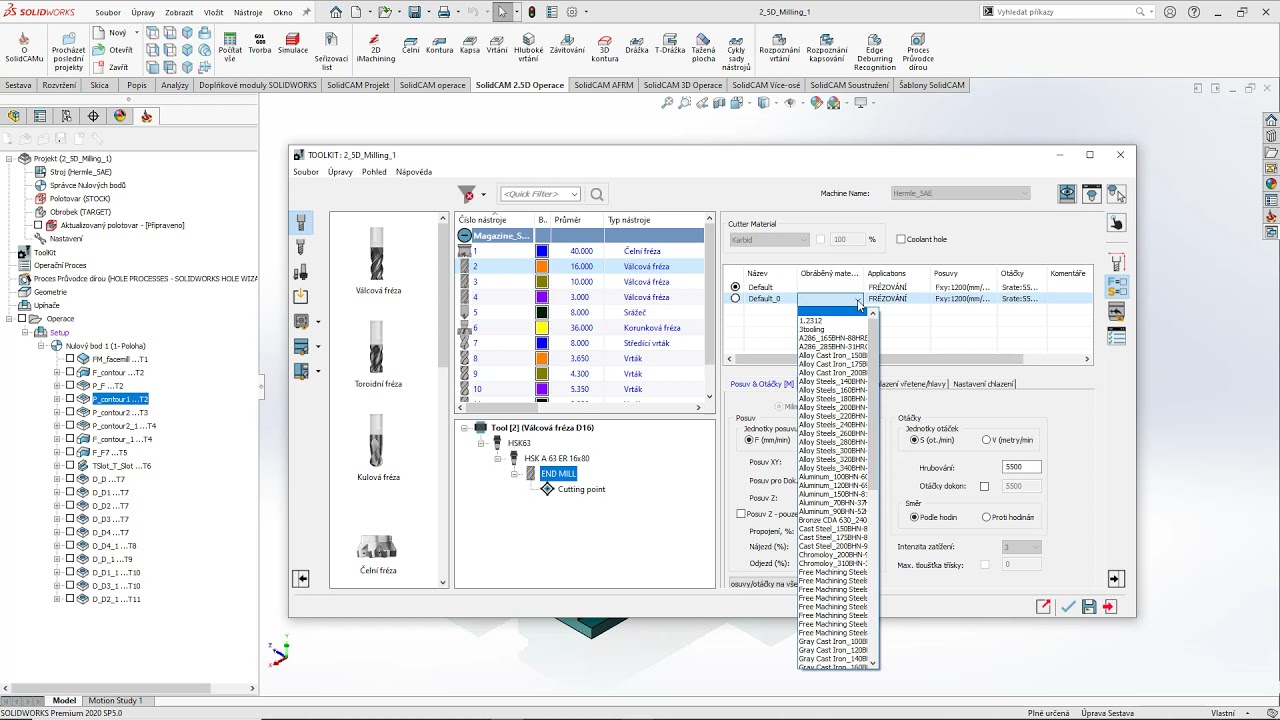Select the Default_0 radio button
This screenshot has height=720, width=1280.
click(x=735, y=298)
